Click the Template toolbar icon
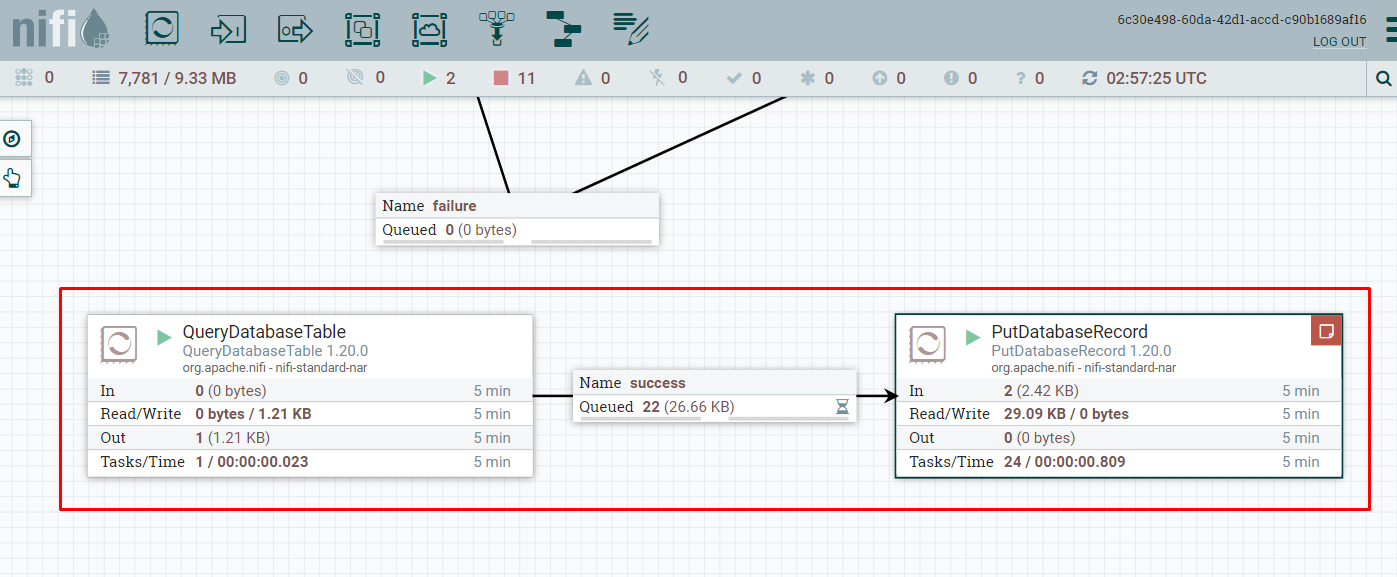1397x577 pixels. pyautogui.click(x=562, y=29)
